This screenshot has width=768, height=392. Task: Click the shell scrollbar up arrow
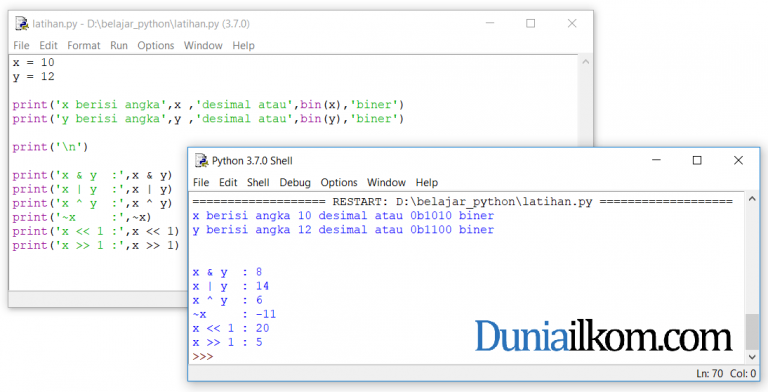752,199
